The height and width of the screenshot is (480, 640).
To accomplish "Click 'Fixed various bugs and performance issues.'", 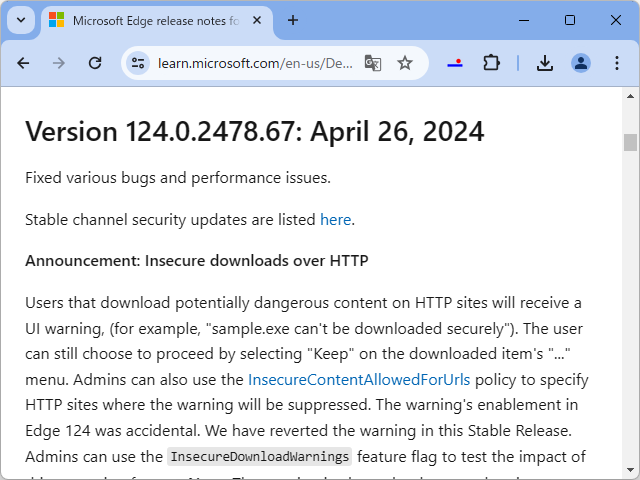I will [178, 178].
